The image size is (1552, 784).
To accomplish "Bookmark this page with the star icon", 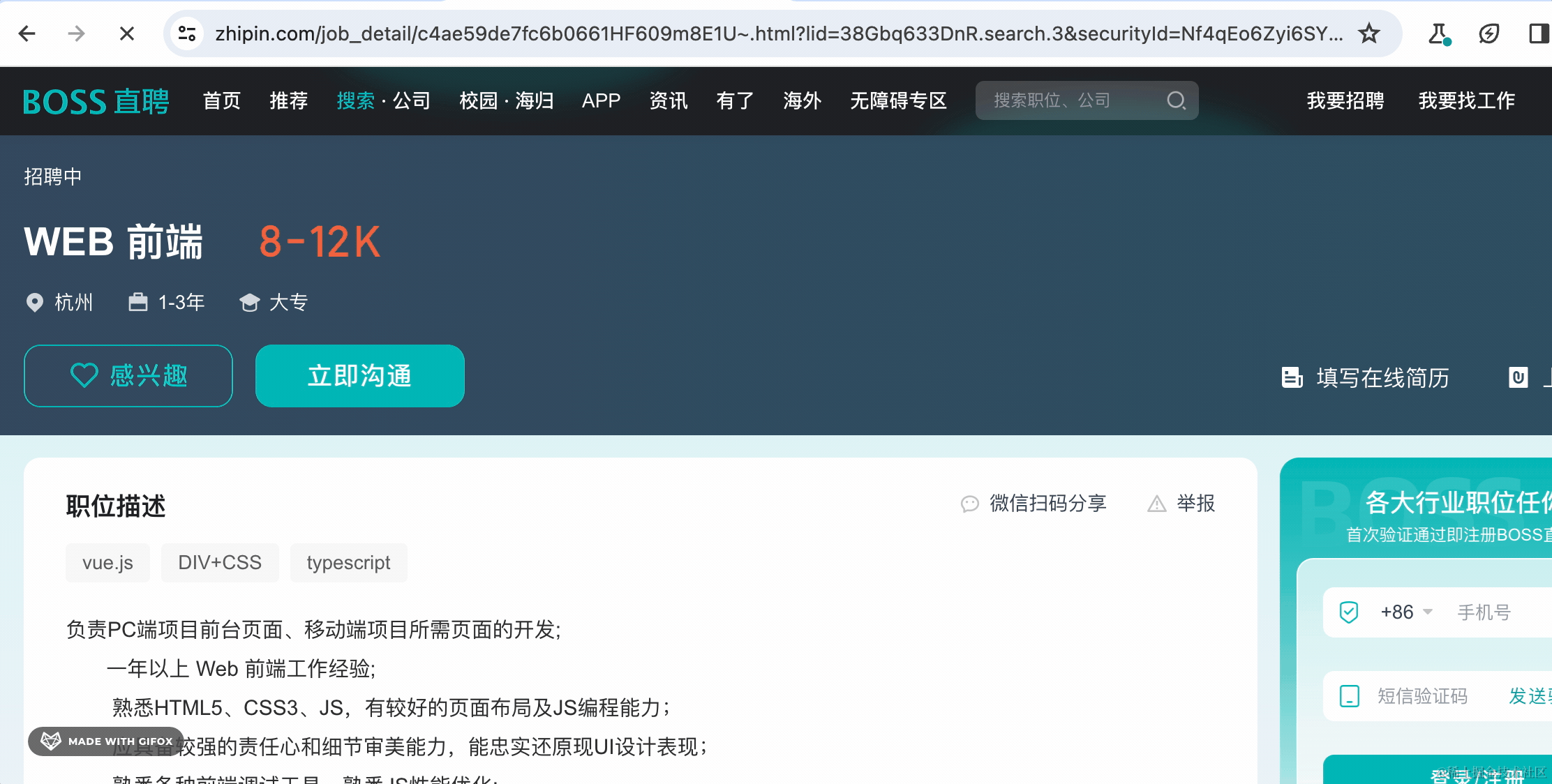I will click(1369, 33).
